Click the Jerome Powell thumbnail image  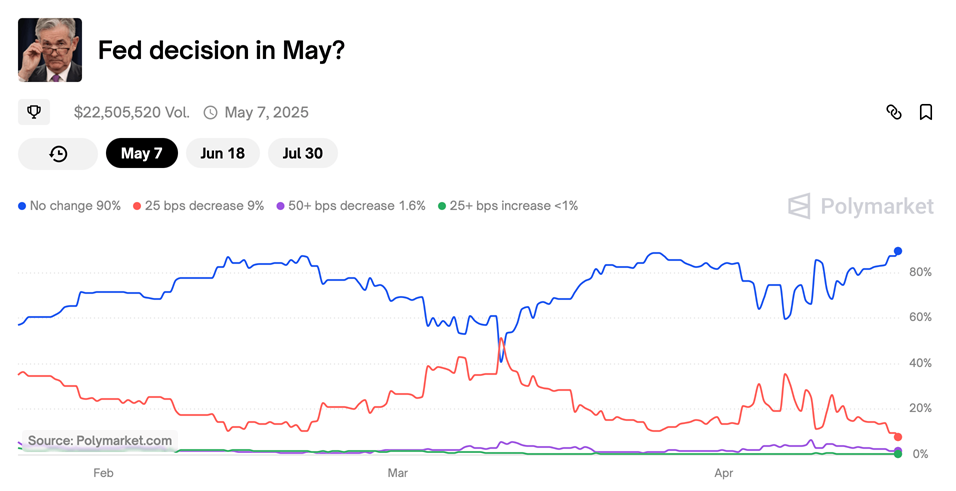pyautogui.click(x=50, y=50)
